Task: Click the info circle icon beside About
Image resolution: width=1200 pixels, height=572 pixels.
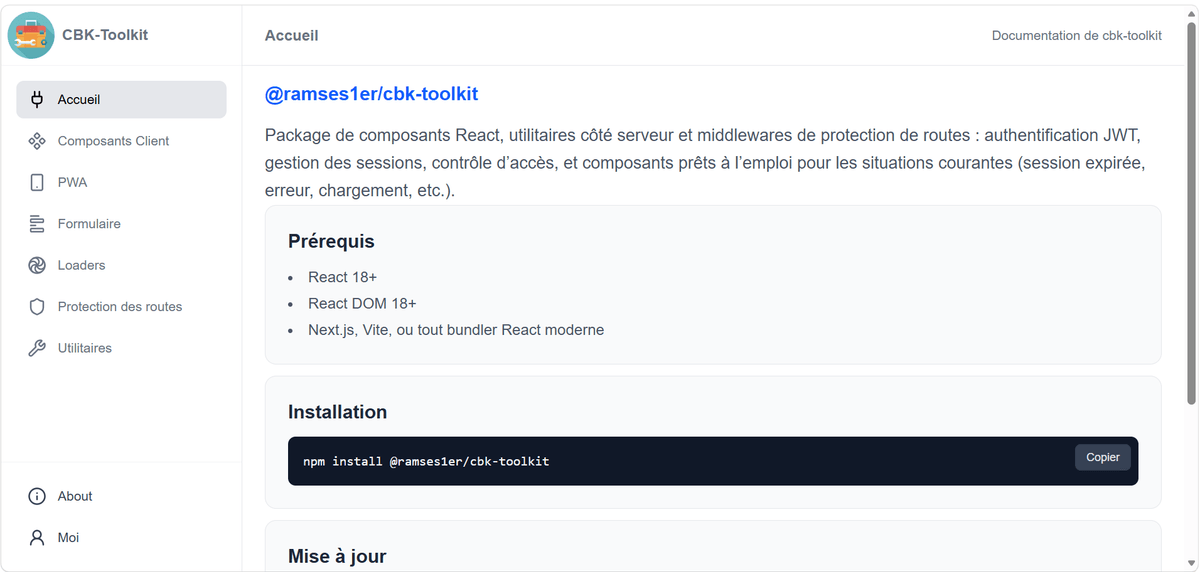Action: tap(37, 496)
